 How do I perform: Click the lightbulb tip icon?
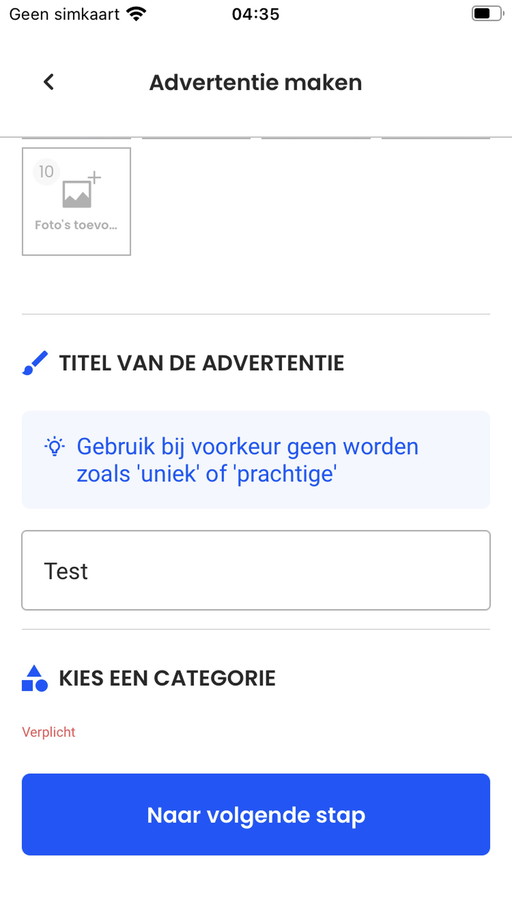pos(55,446)
